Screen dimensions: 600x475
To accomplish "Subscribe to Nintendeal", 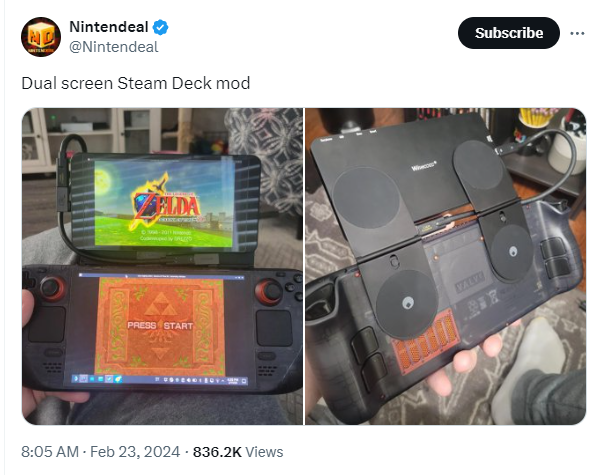I will pos(509,33).
